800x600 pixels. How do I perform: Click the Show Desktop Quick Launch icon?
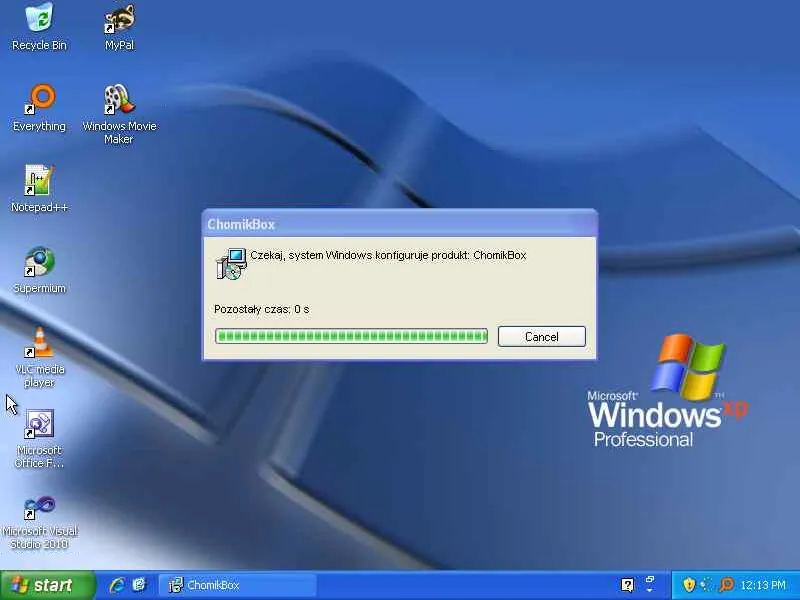click(x=139, y=585)
